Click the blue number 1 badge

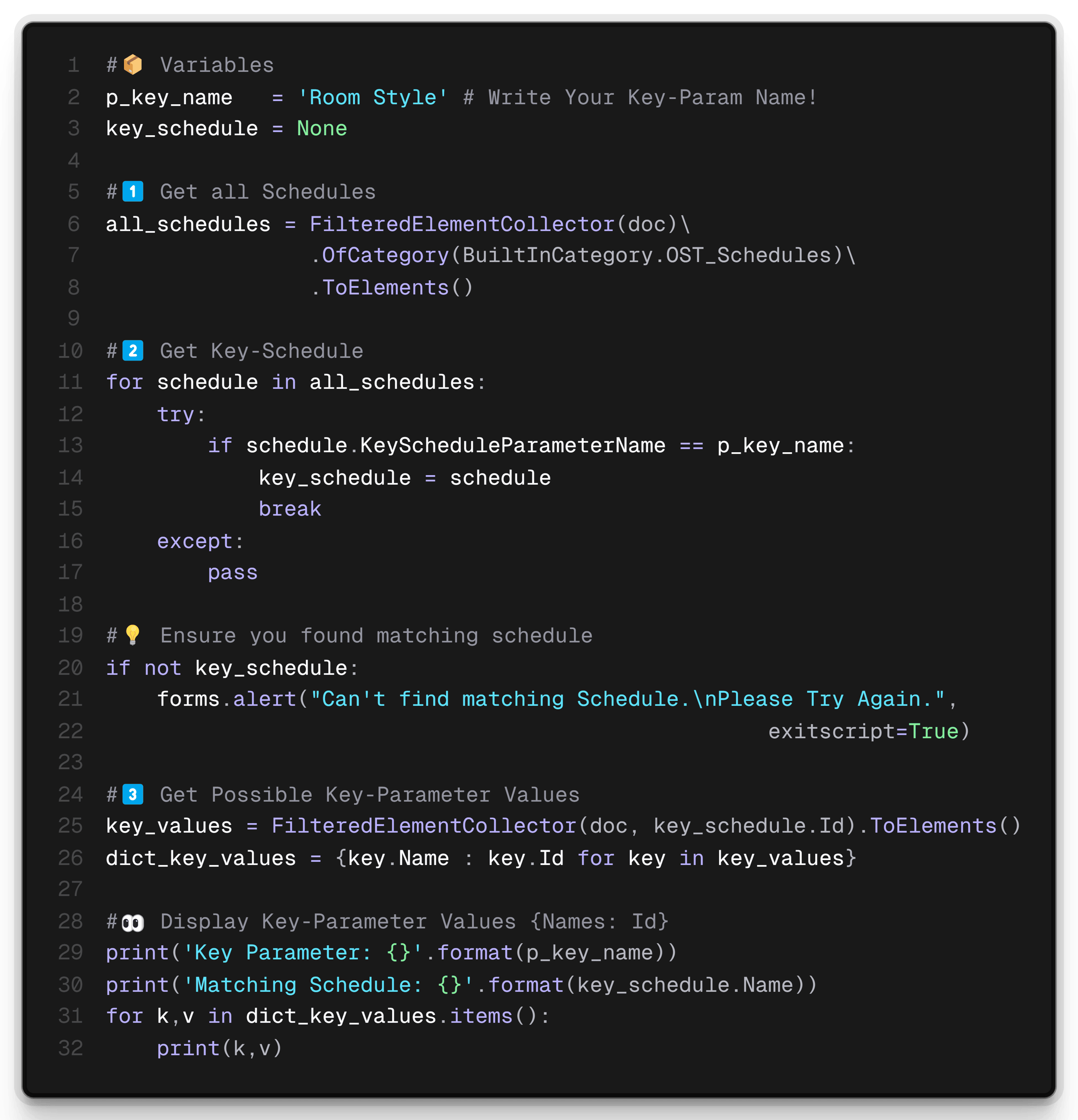coord(133,191)
